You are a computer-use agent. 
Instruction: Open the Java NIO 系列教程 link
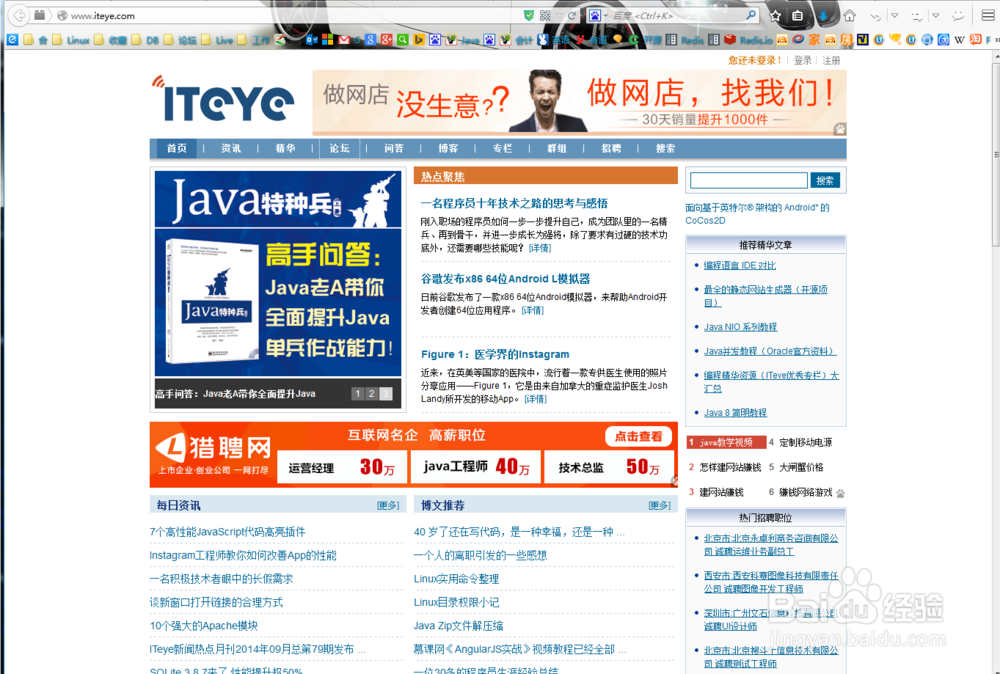(x=740, y=327)
